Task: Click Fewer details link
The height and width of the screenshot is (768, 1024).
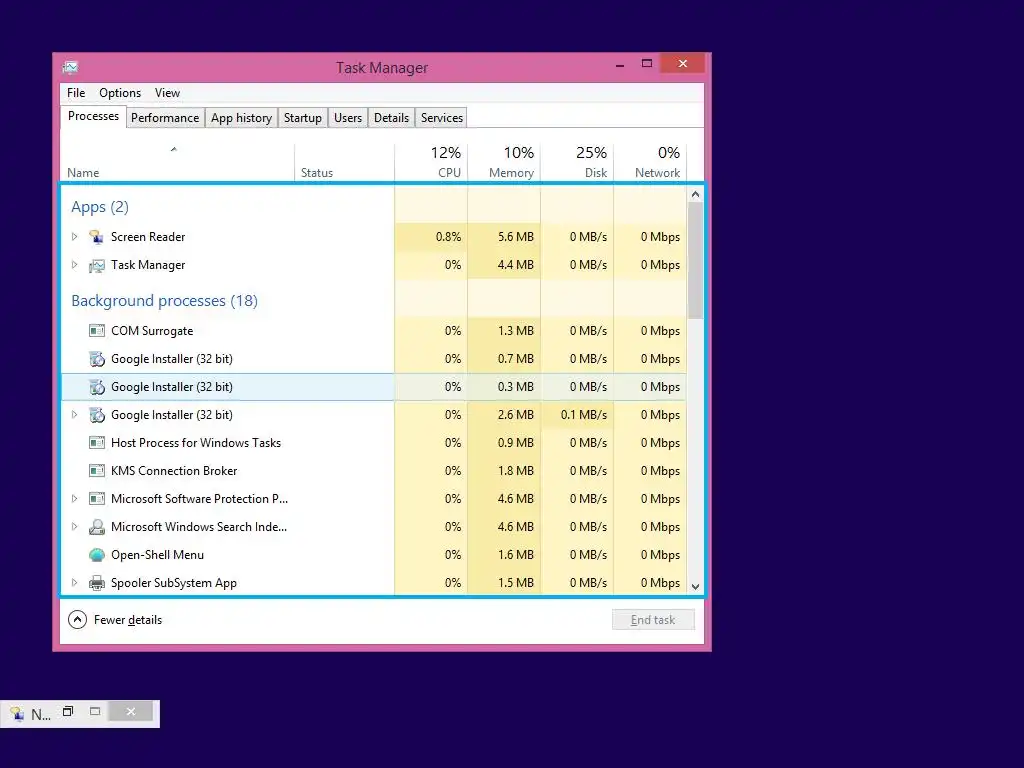Action: tap(127, 620)
